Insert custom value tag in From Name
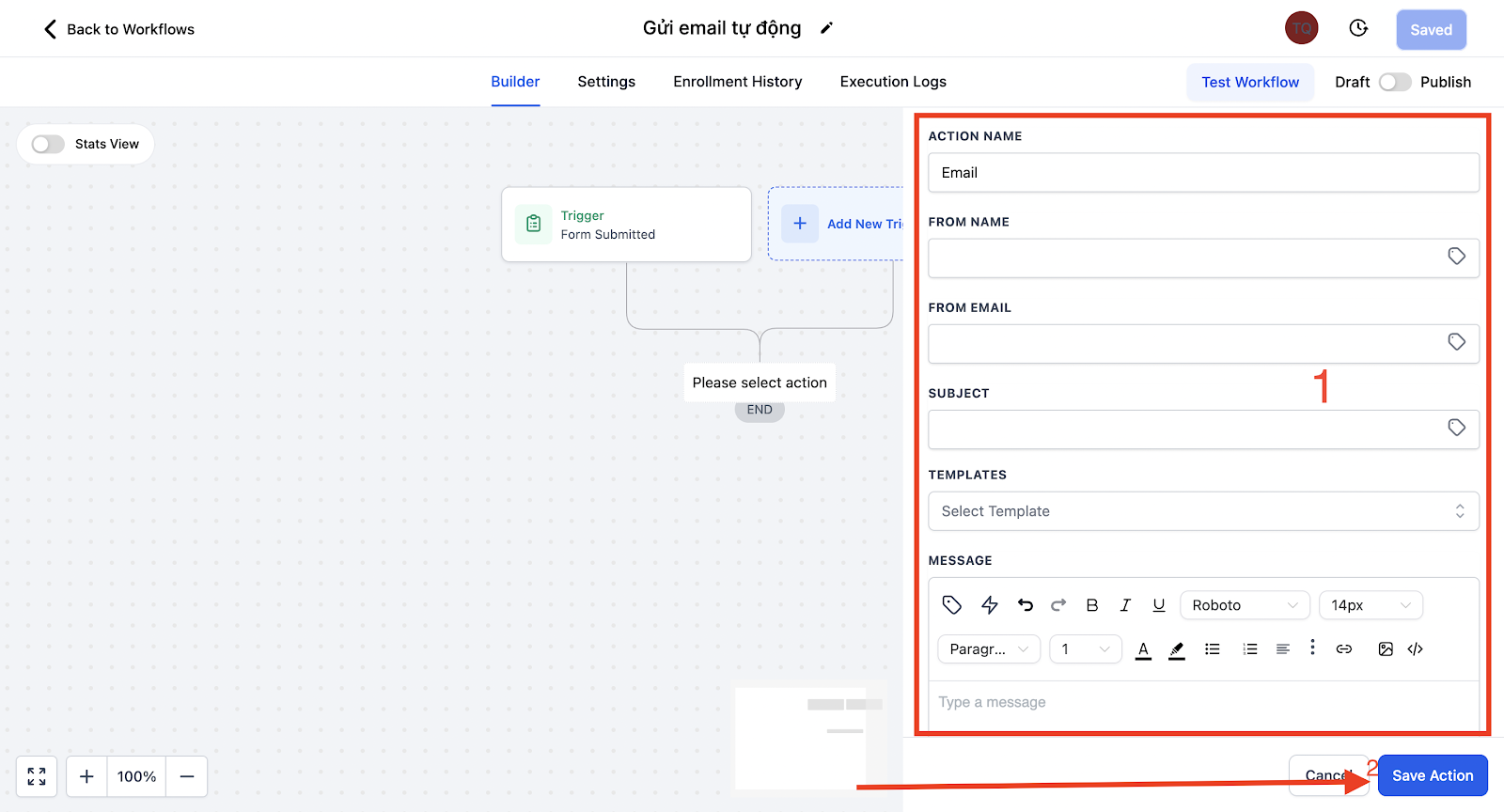The height and width of the screenshot is (812, 1504). pos(1456,257)
